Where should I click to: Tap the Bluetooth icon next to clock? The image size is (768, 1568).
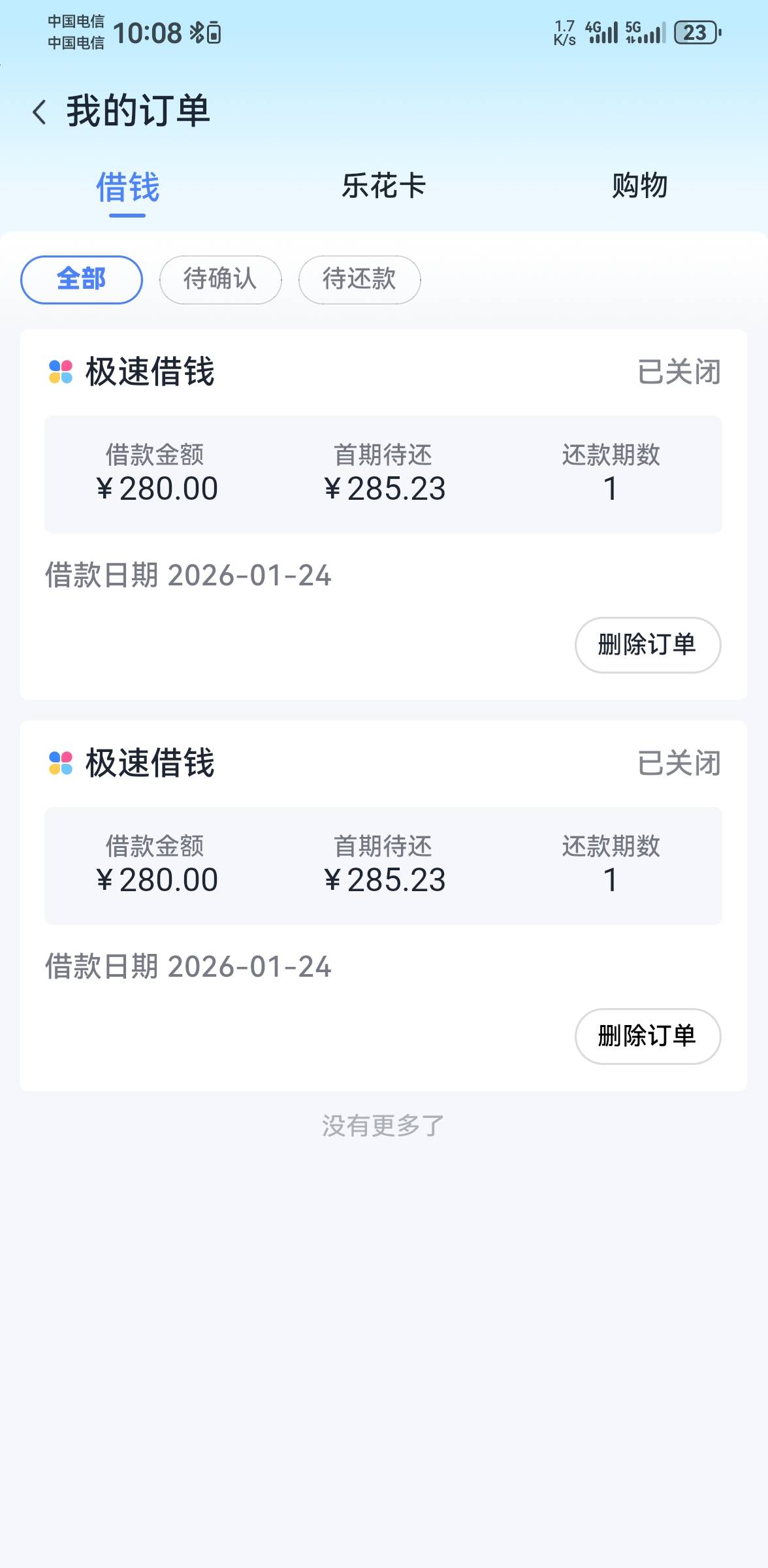(x=197, y=32)
